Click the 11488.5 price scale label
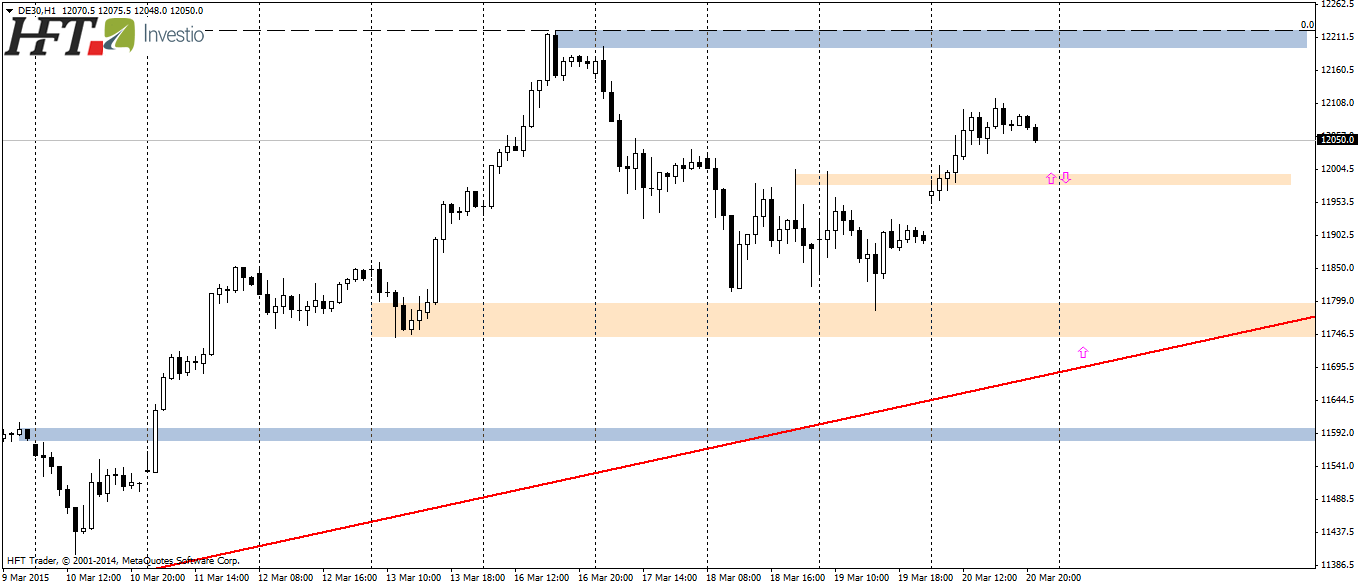Viewport: 1358px width, 586px height. click(x=1337, y=499)
